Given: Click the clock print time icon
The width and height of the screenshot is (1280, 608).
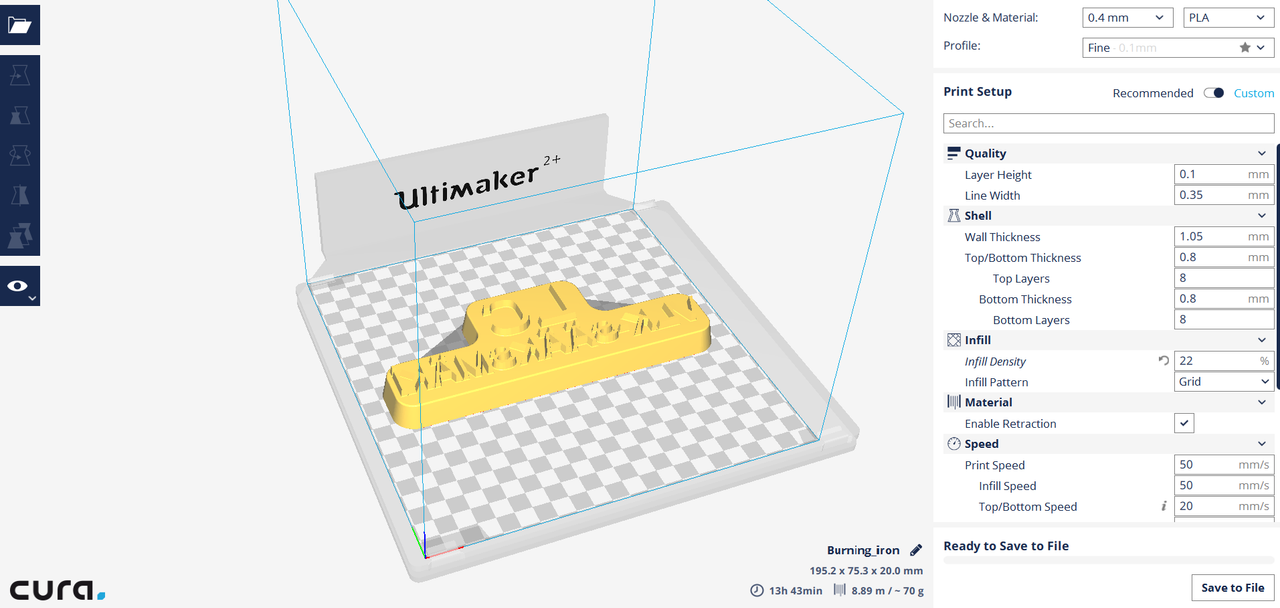Looking at the screenshot, I should [757, 590].
